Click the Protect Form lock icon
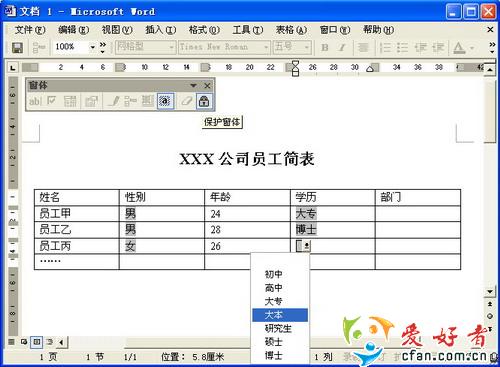Screen dimensions: 500x367 tap(204, 101)
